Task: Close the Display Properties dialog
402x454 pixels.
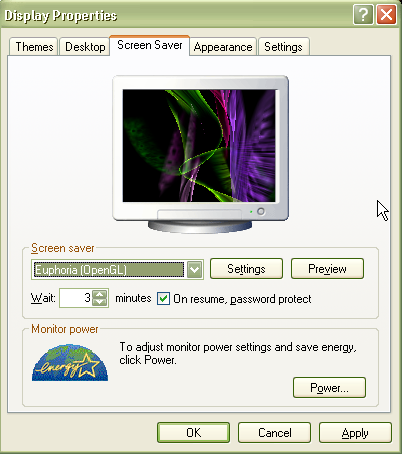Action: click(x=386, y=15)
